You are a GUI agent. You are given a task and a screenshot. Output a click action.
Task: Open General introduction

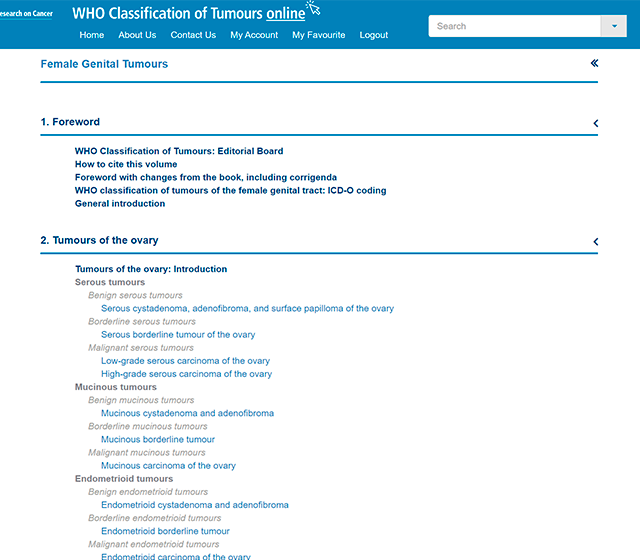click(120, 203)
